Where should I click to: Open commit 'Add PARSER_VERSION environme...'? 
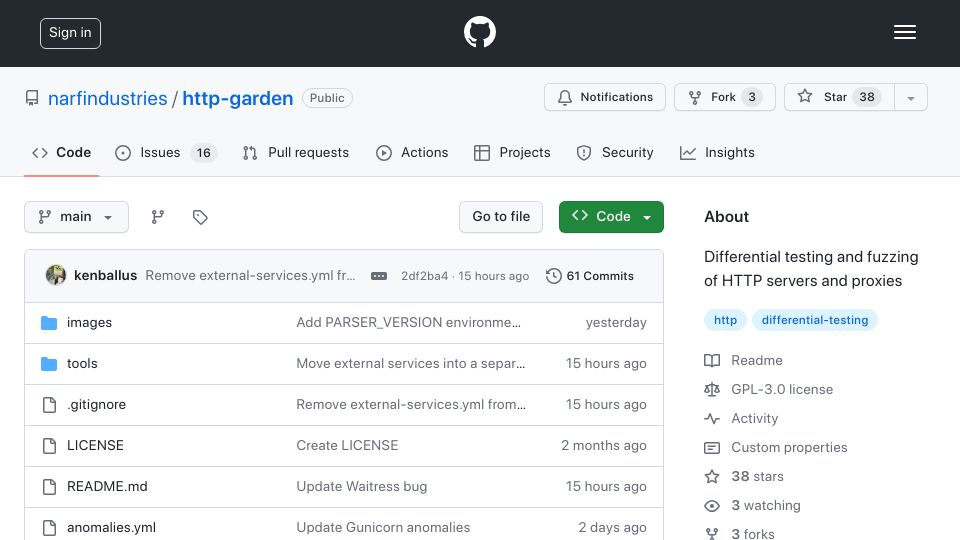tap(408, 323)
